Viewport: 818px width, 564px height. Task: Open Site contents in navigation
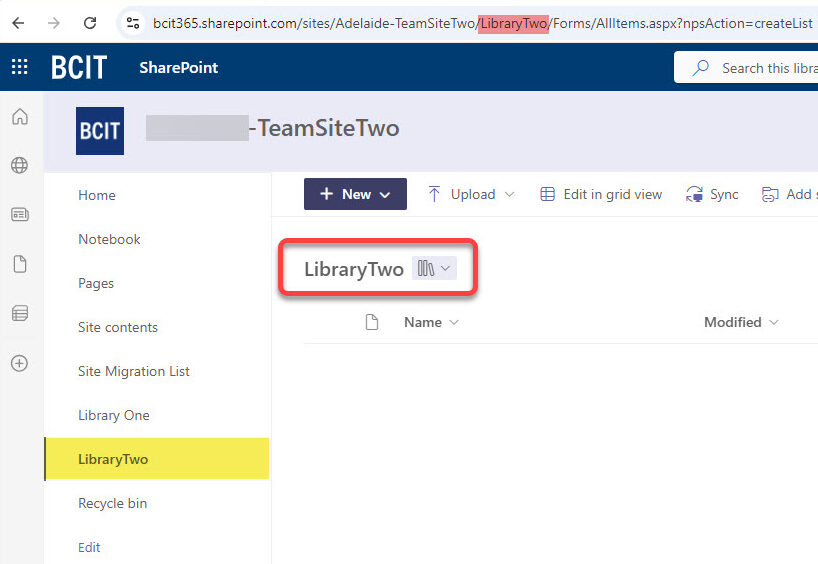[118, 327]
